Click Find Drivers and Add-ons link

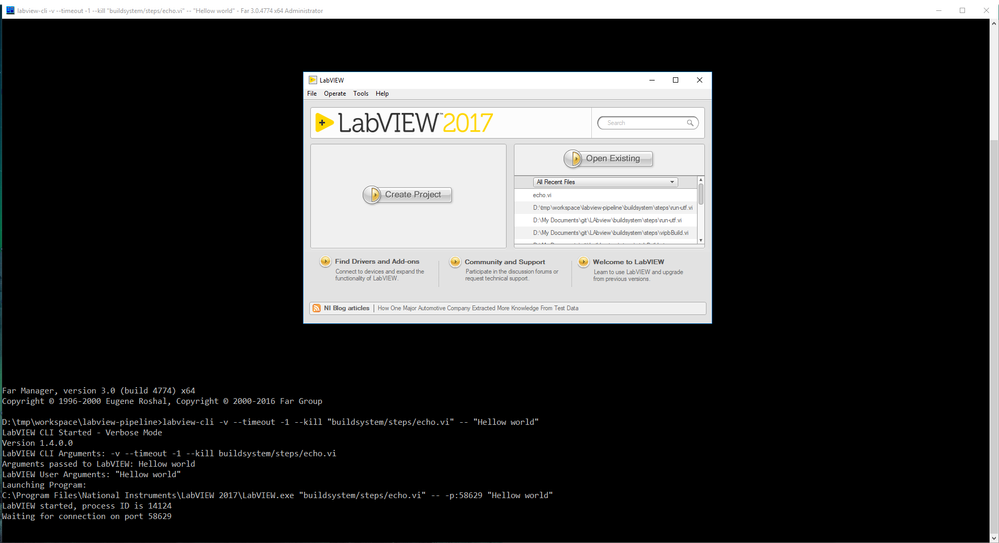[x=377, y=261]
